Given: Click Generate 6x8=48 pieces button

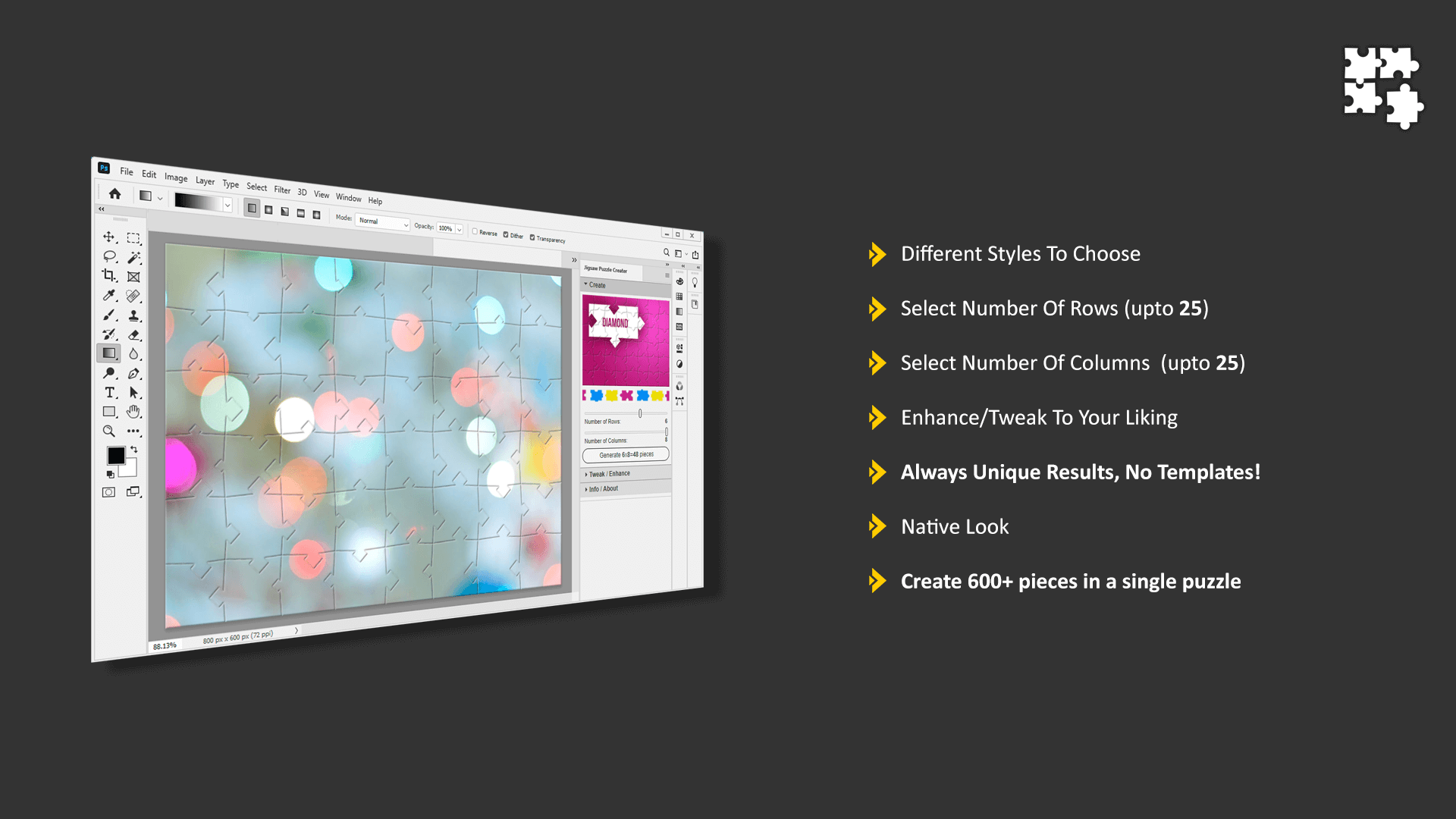Looking at the screenshot, I should [625, 454].
